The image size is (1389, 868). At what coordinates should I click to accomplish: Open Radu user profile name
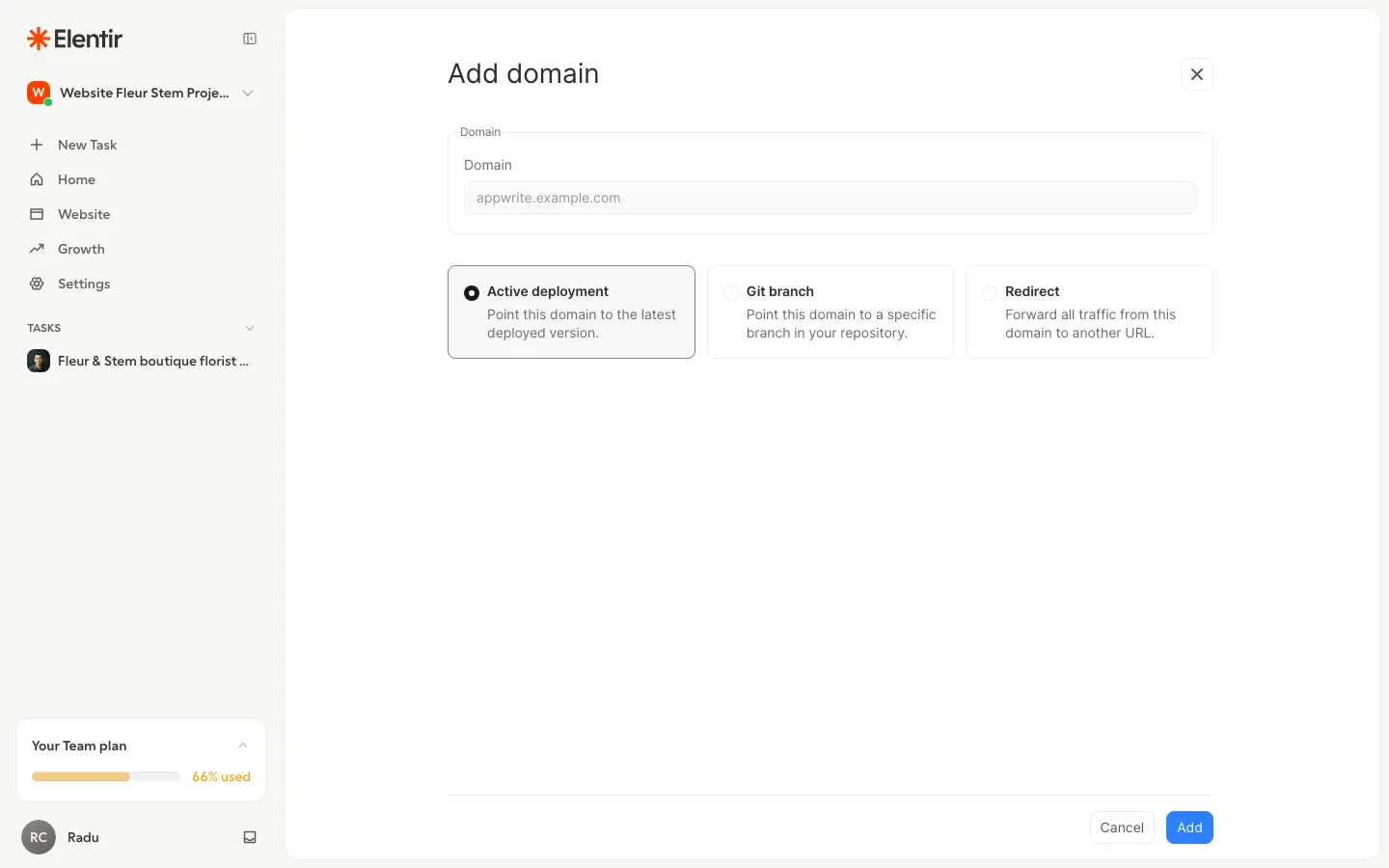[83, 837]
